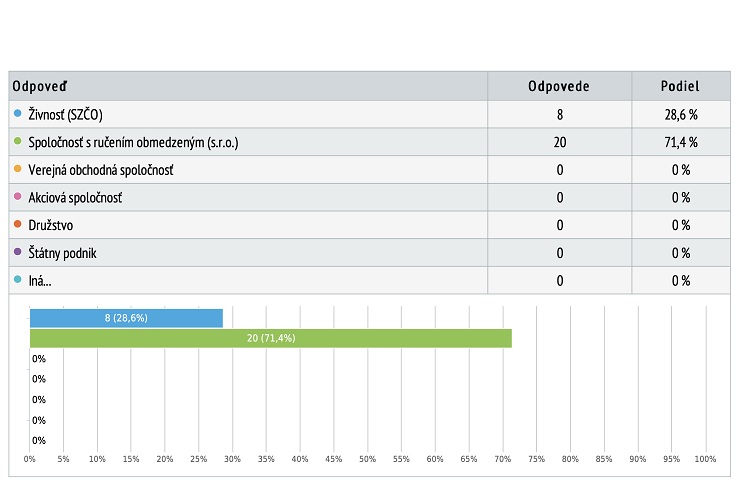Click the purple dot beside Štátny podnik
The image size is (740, 492).
tap(17, 252)
